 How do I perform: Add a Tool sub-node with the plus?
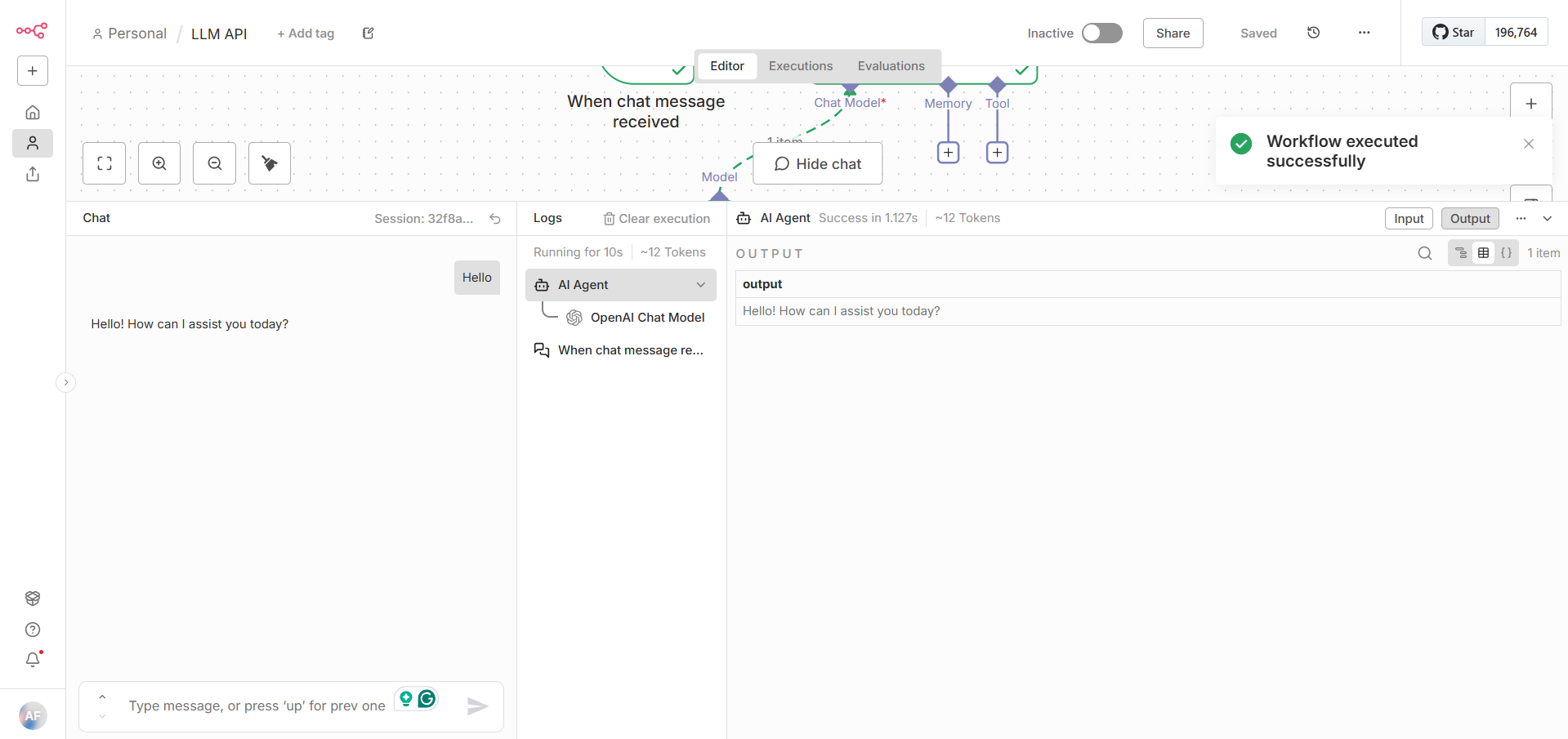998,153
